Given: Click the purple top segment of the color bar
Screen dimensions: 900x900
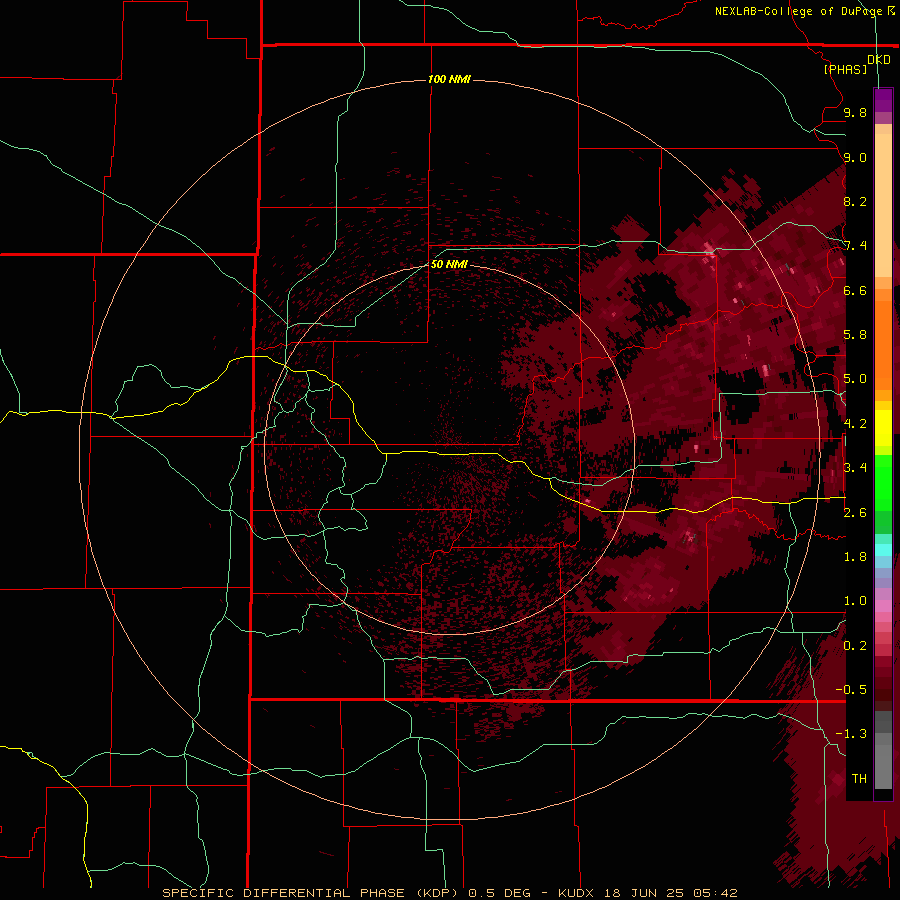Looking at the screenshot, I should coord(883,101).
